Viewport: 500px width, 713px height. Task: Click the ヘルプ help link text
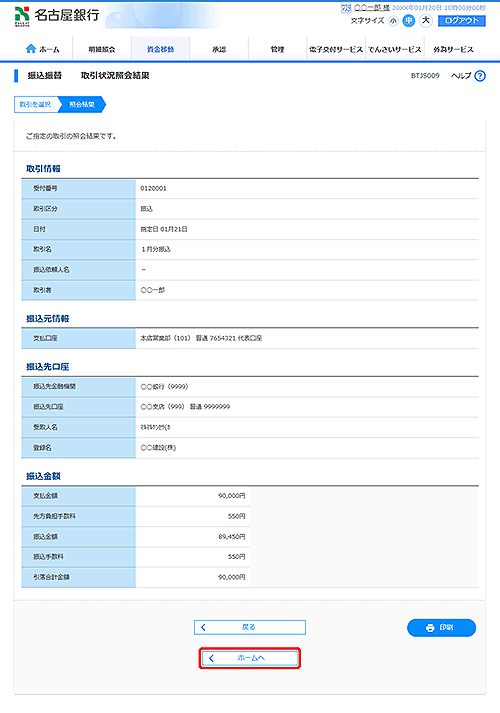(x=461, y=76)
